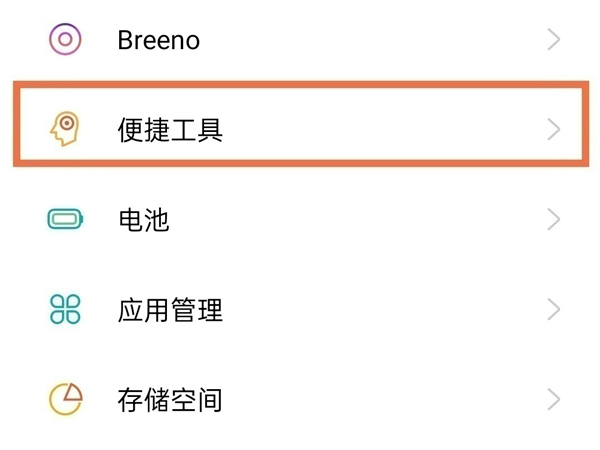
Task: Click the chevron beside 便捷工具
Action: 553,129
